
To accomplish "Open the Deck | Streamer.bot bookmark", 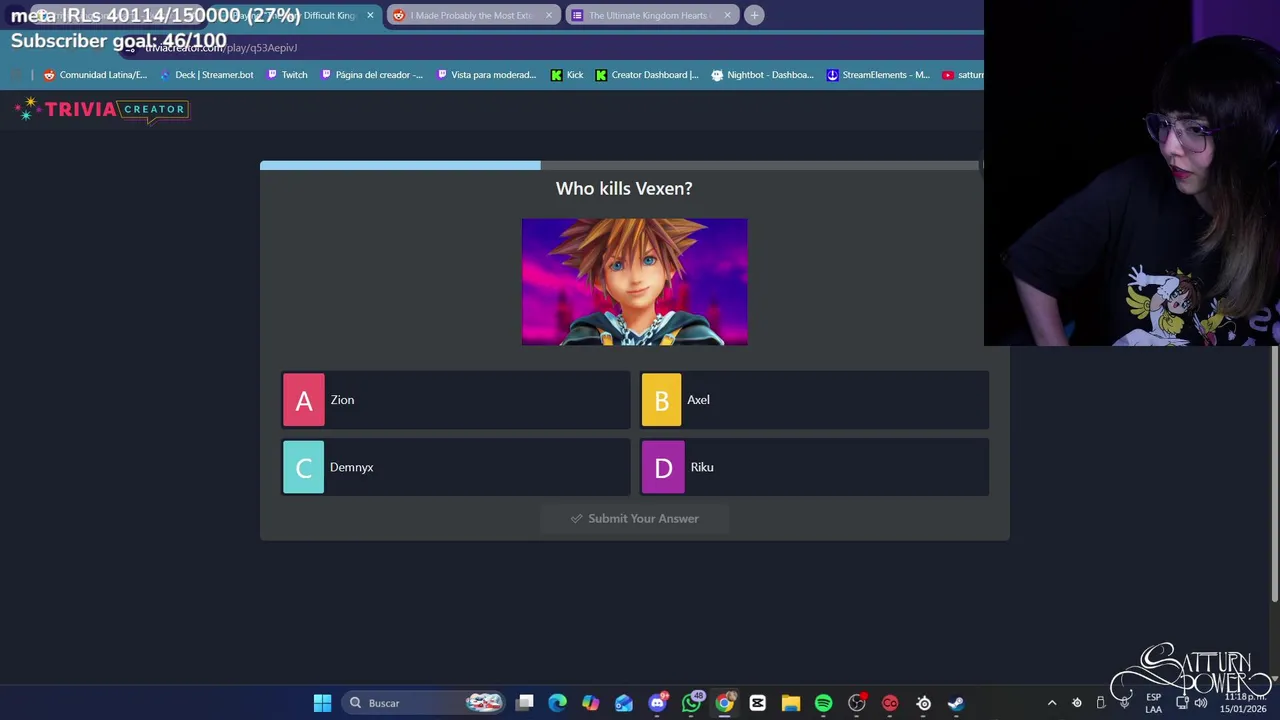I will [206, 75].
